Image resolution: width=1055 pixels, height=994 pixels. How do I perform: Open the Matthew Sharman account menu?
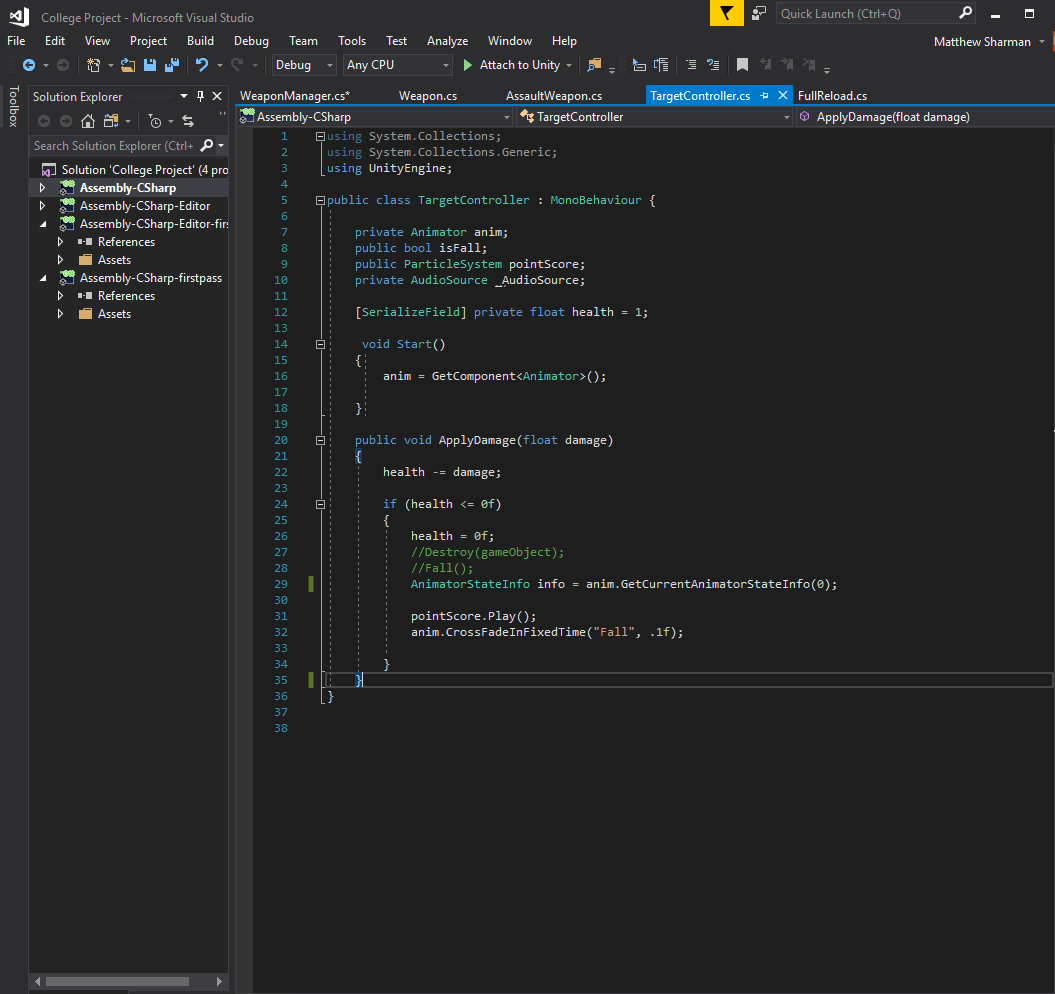[x=988, y=42]
